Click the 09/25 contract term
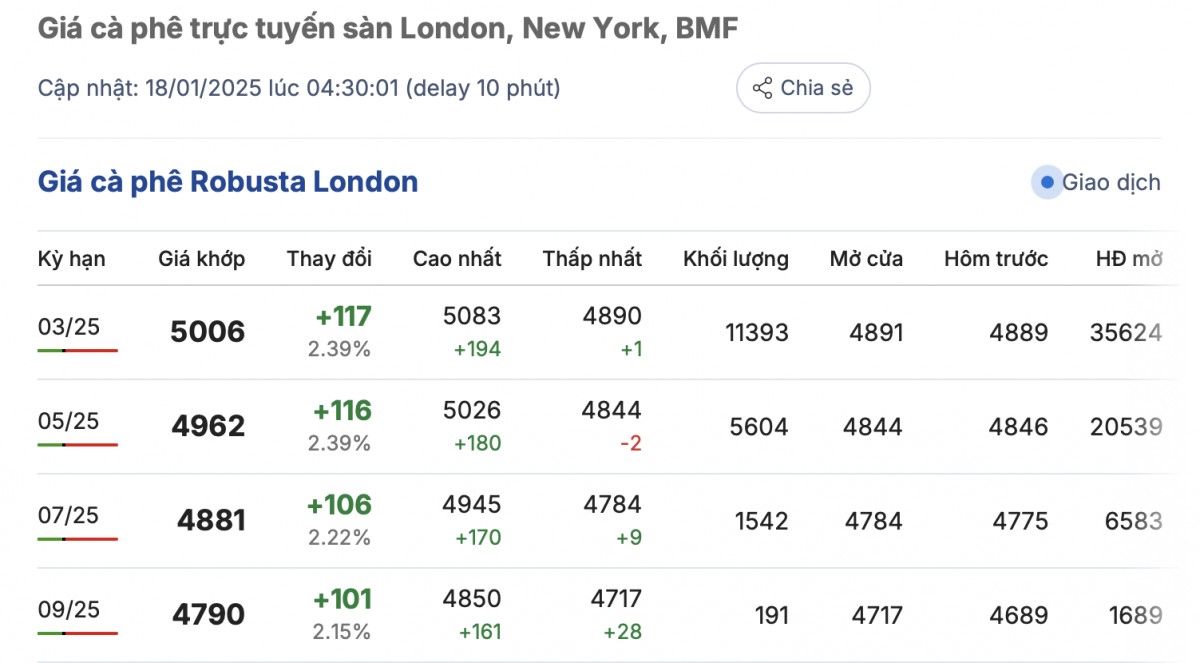Image resolution: width=1200 pixels, height=663 pixels. tap(69, 609)
